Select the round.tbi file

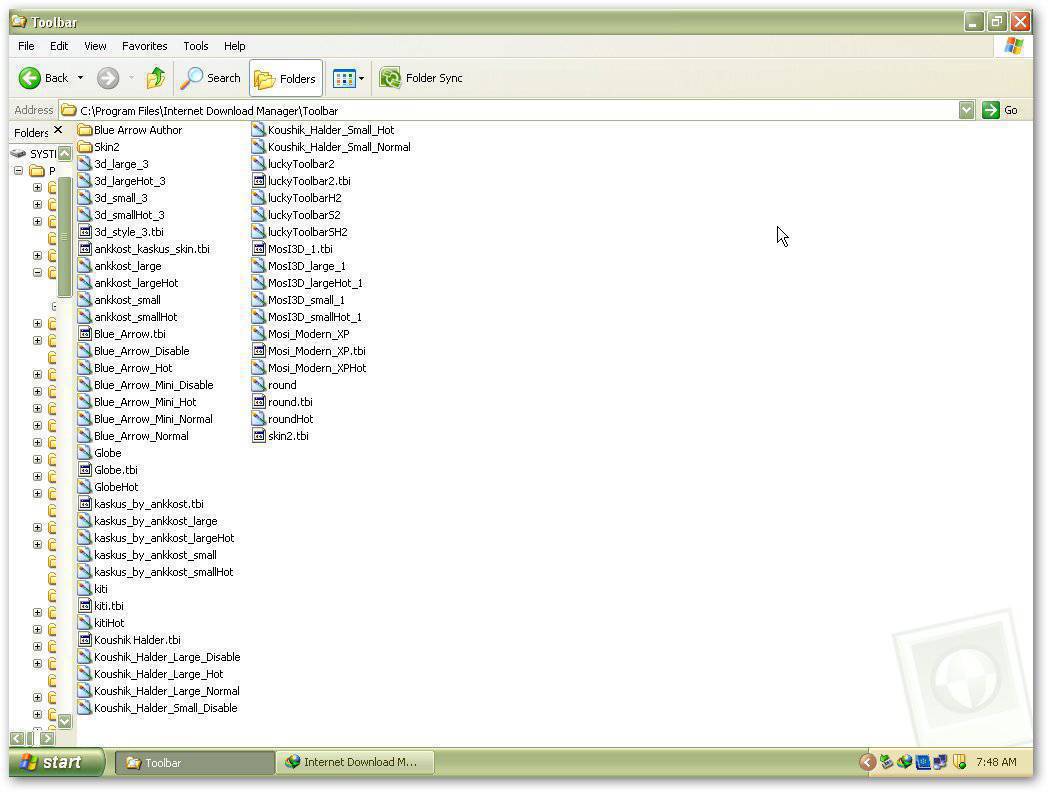[x=282, y=402]
